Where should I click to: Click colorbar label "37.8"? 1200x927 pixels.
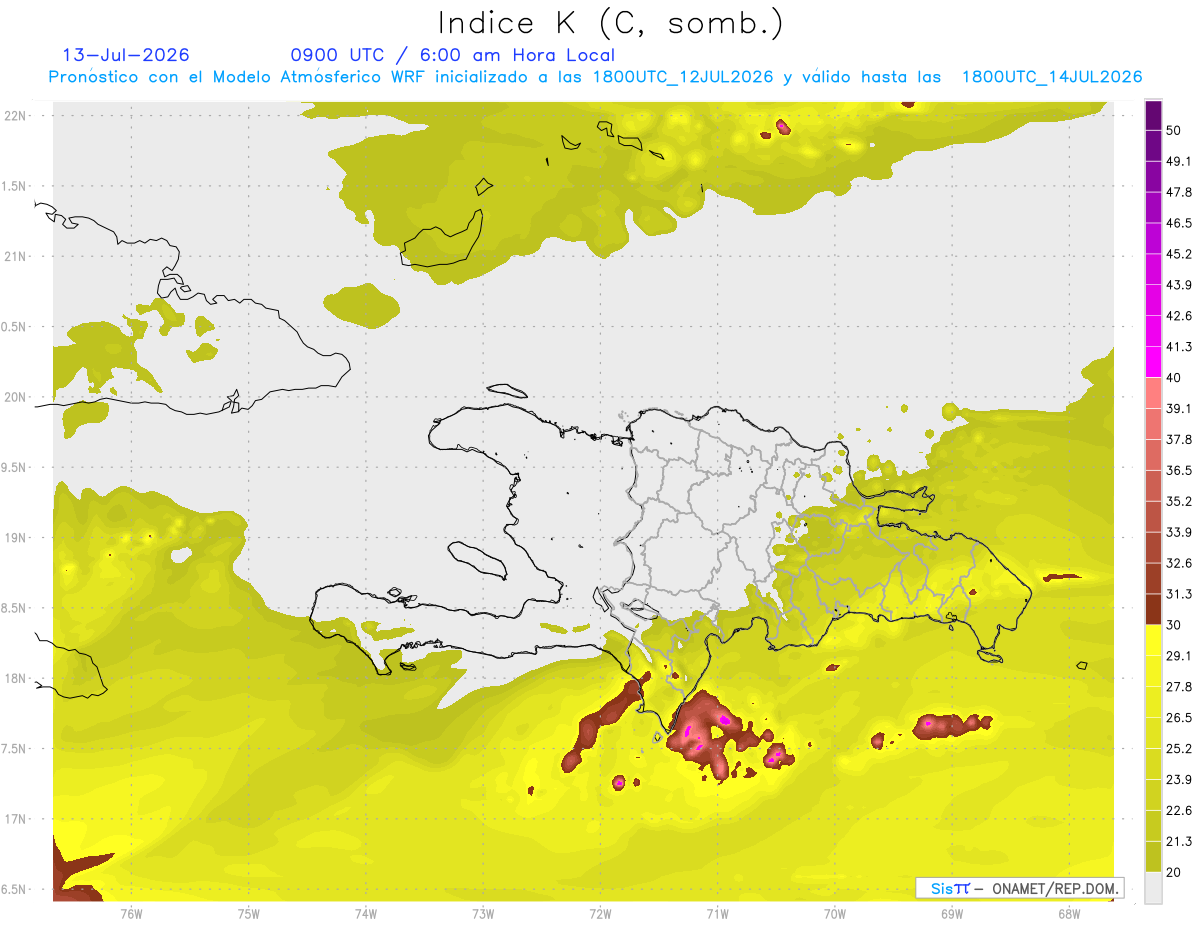pos(1179,440)
